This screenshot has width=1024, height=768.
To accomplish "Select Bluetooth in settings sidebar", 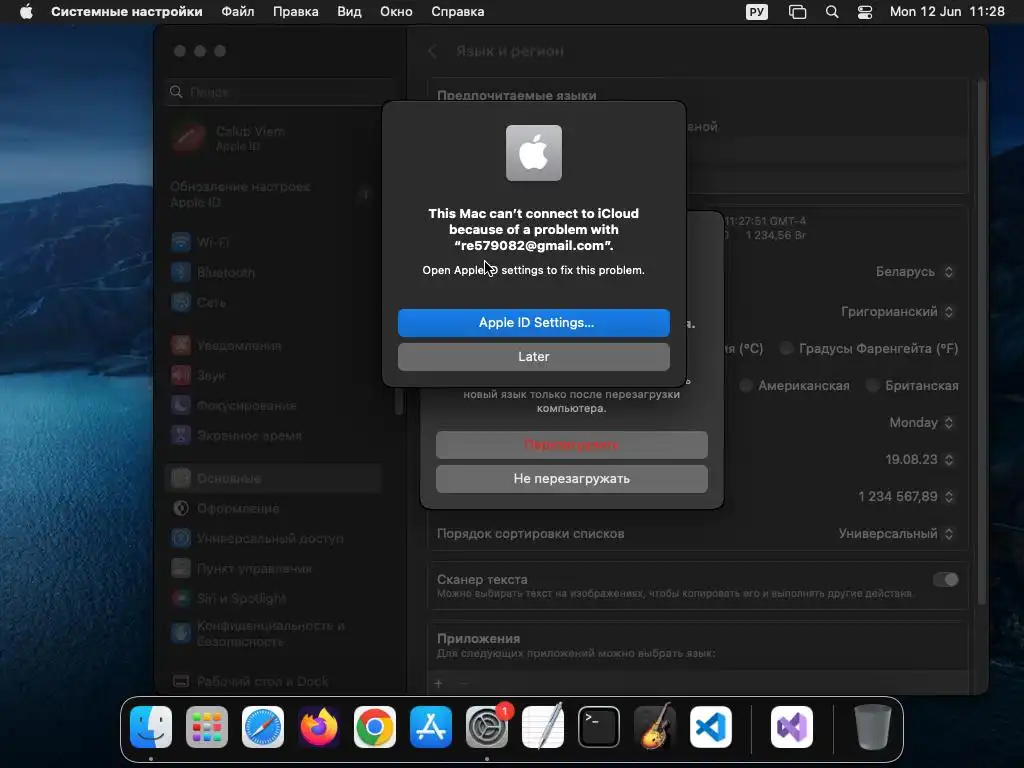I will 274,272.
